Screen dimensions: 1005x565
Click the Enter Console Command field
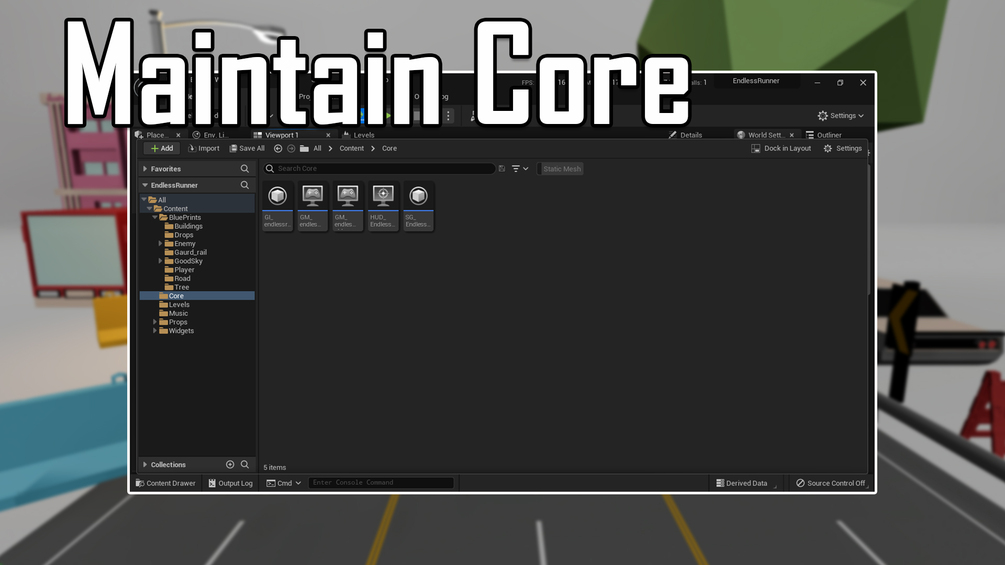pyautogui.click(x=381, y=483)
